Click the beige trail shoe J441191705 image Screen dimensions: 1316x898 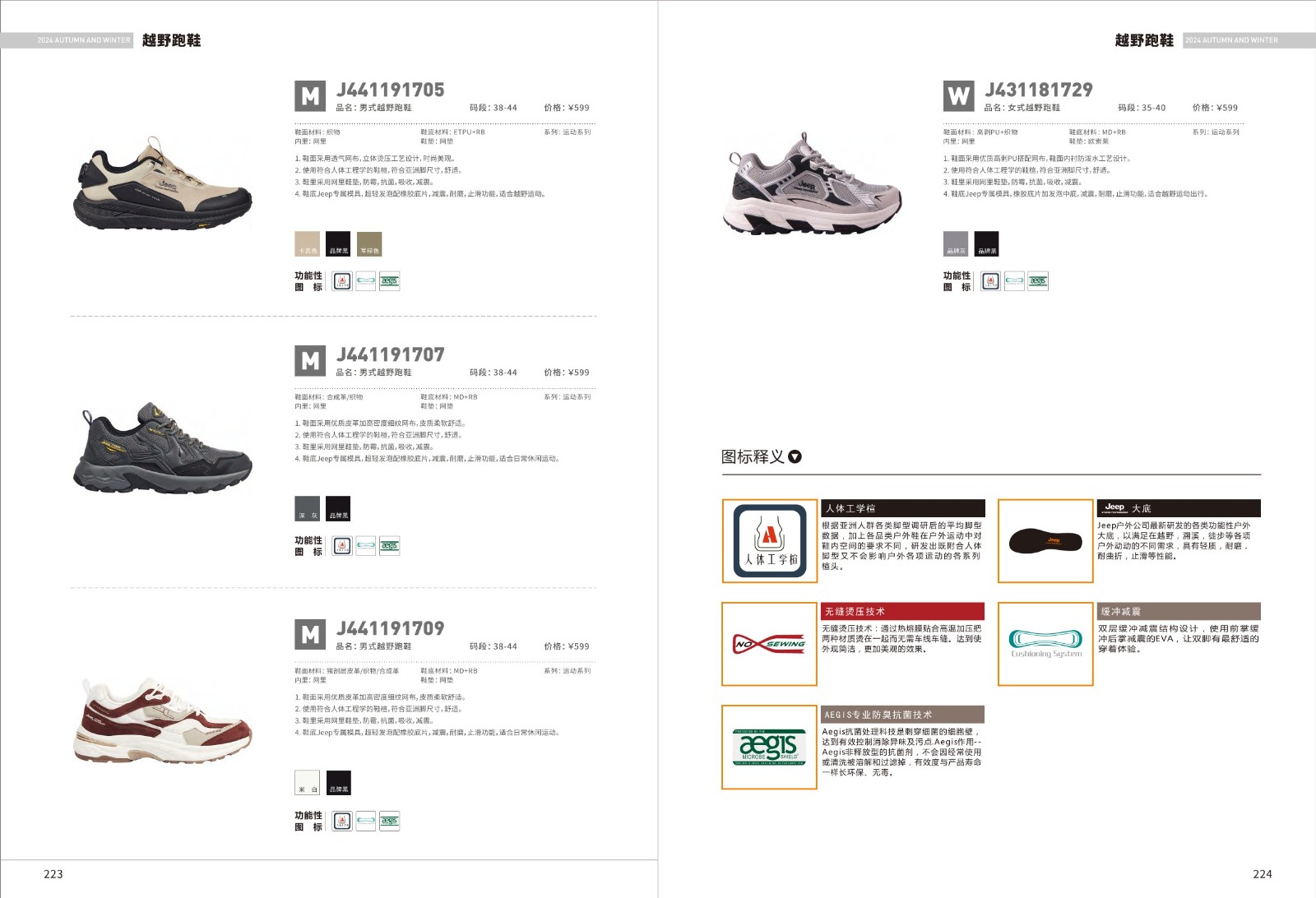(x=163, y=183)
